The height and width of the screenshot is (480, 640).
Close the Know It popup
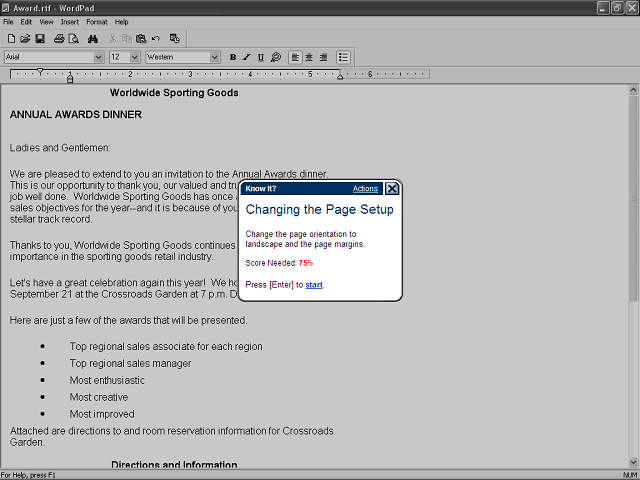392,189
